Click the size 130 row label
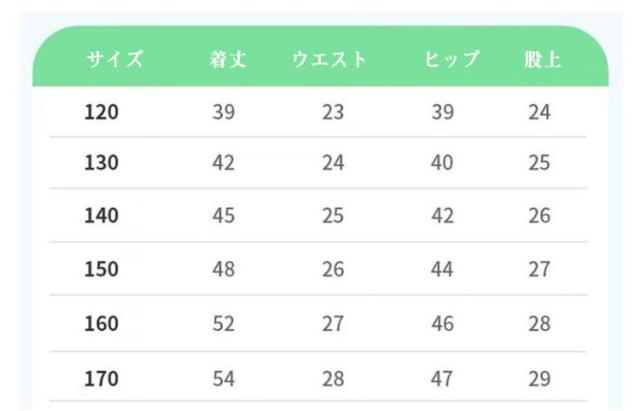 102,163
